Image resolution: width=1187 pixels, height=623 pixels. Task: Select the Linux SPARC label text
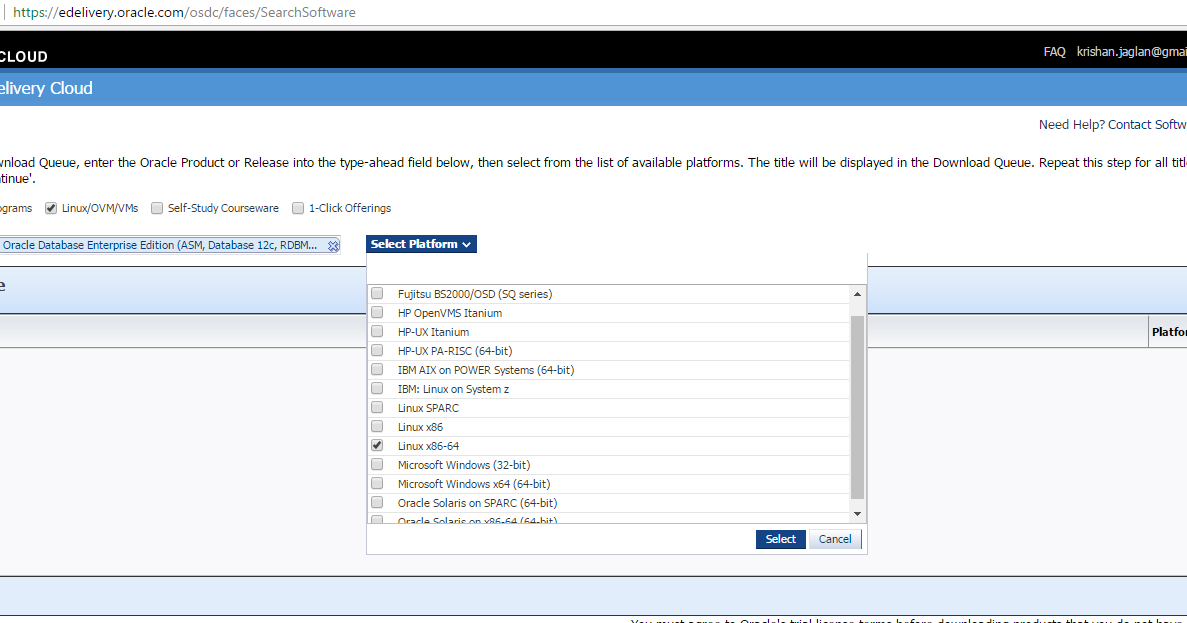(428, 408)
